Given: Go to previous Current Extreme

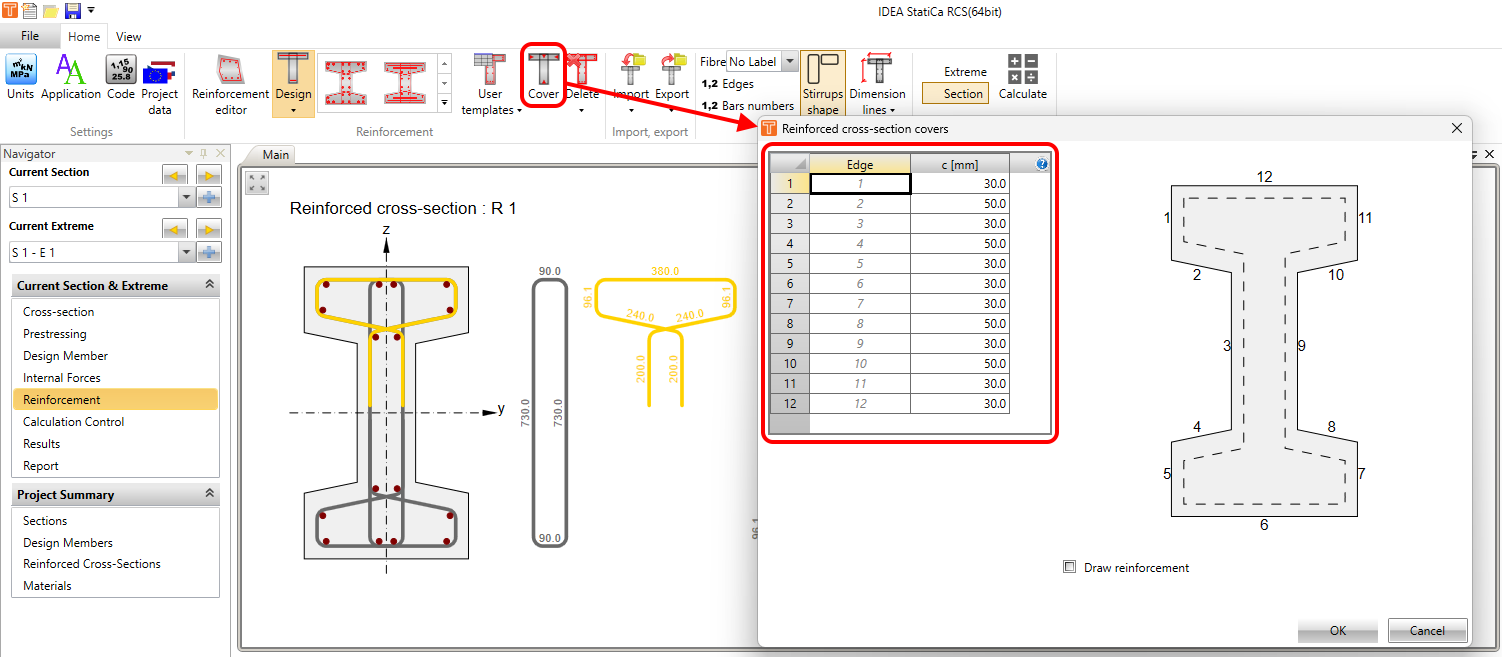Looking at the screenshot, I should 175,228.
